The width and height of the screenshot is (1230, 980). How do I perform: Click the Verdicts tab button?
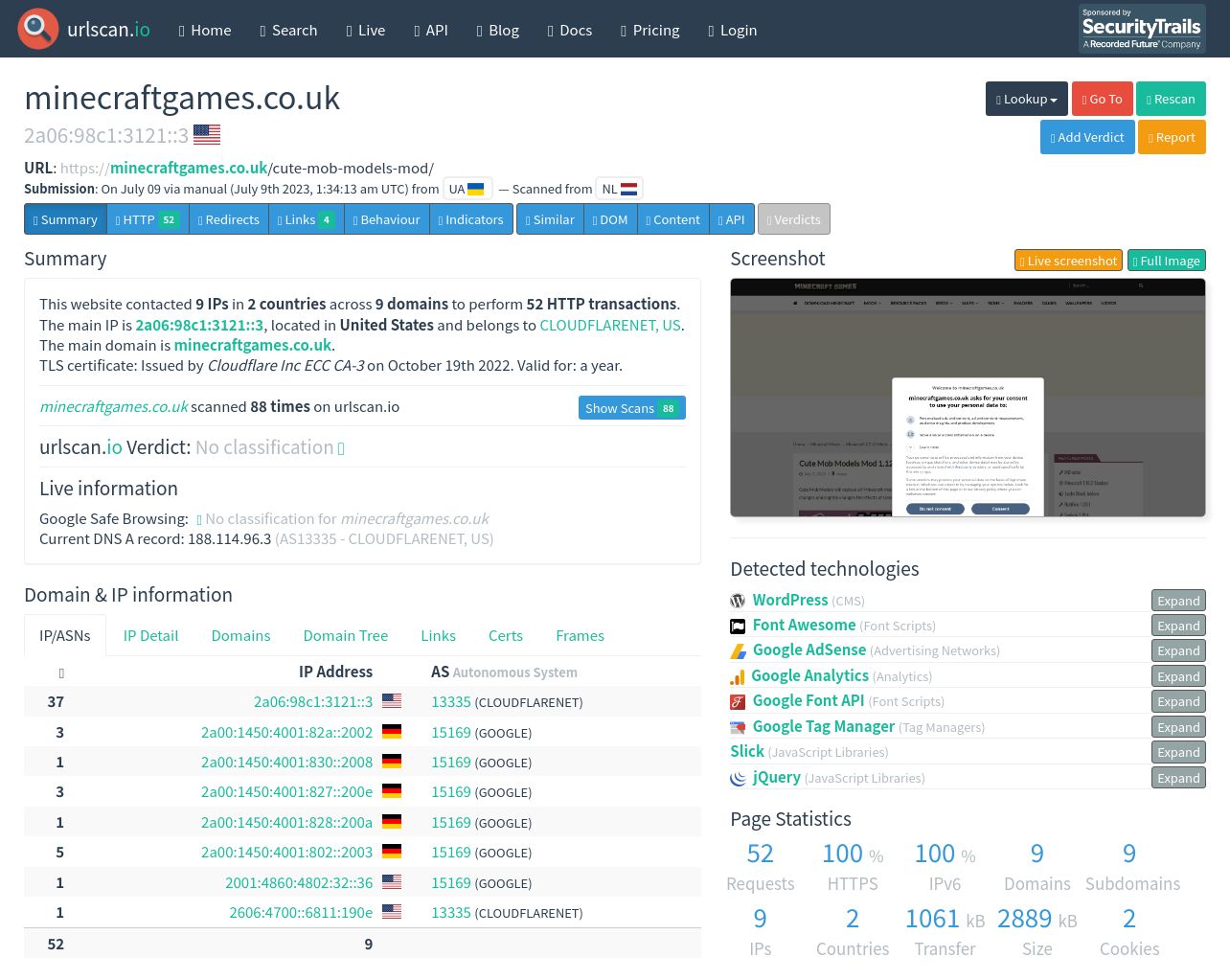tap(794, 219)
